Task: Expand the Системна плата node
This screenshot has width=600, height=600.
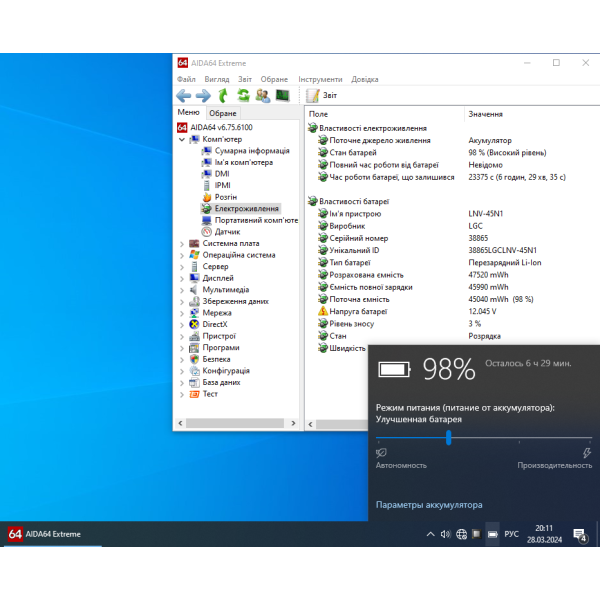Action: (x=182, y=244)
